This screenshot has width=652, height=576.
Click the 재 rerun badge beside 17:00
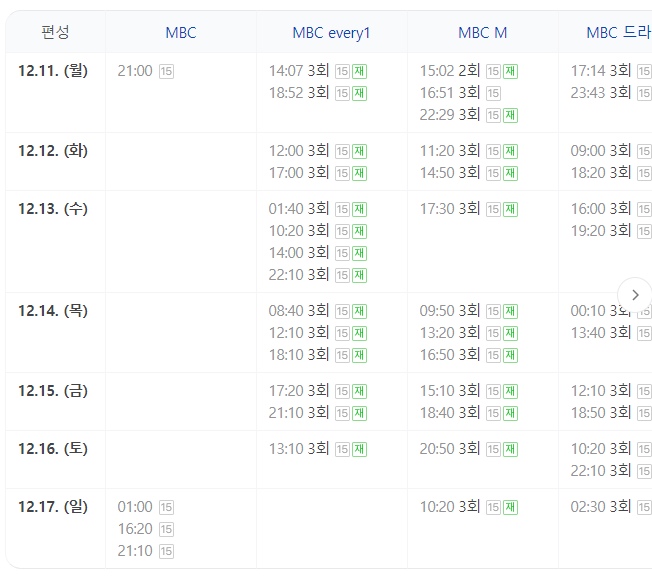[x=360, y=173]
